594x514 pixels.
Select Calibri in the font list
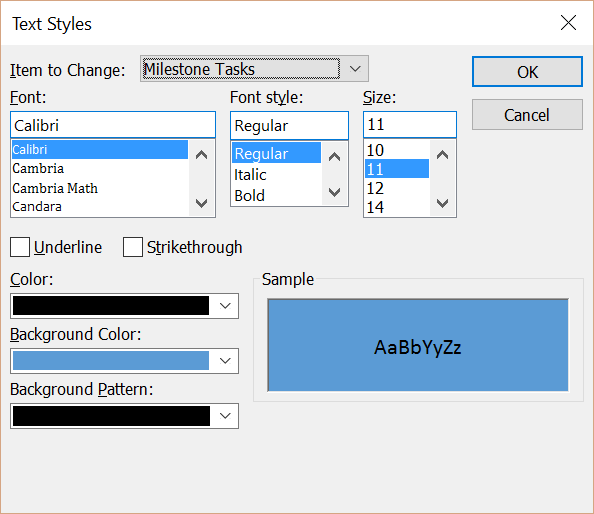point(100,149)
